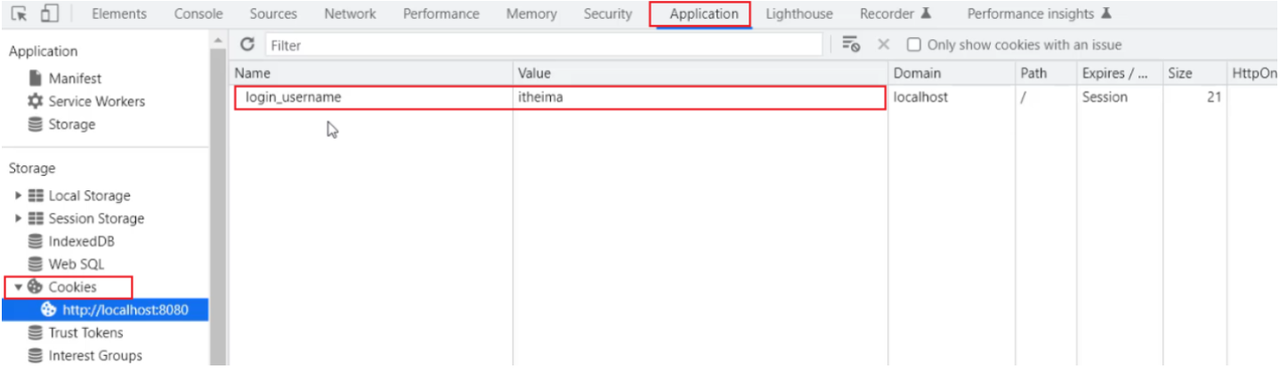Image resolution: width=1280 pixels, height=377 pixels.
Task: Open the Trust Tokens item
Action: coord(86,333)
